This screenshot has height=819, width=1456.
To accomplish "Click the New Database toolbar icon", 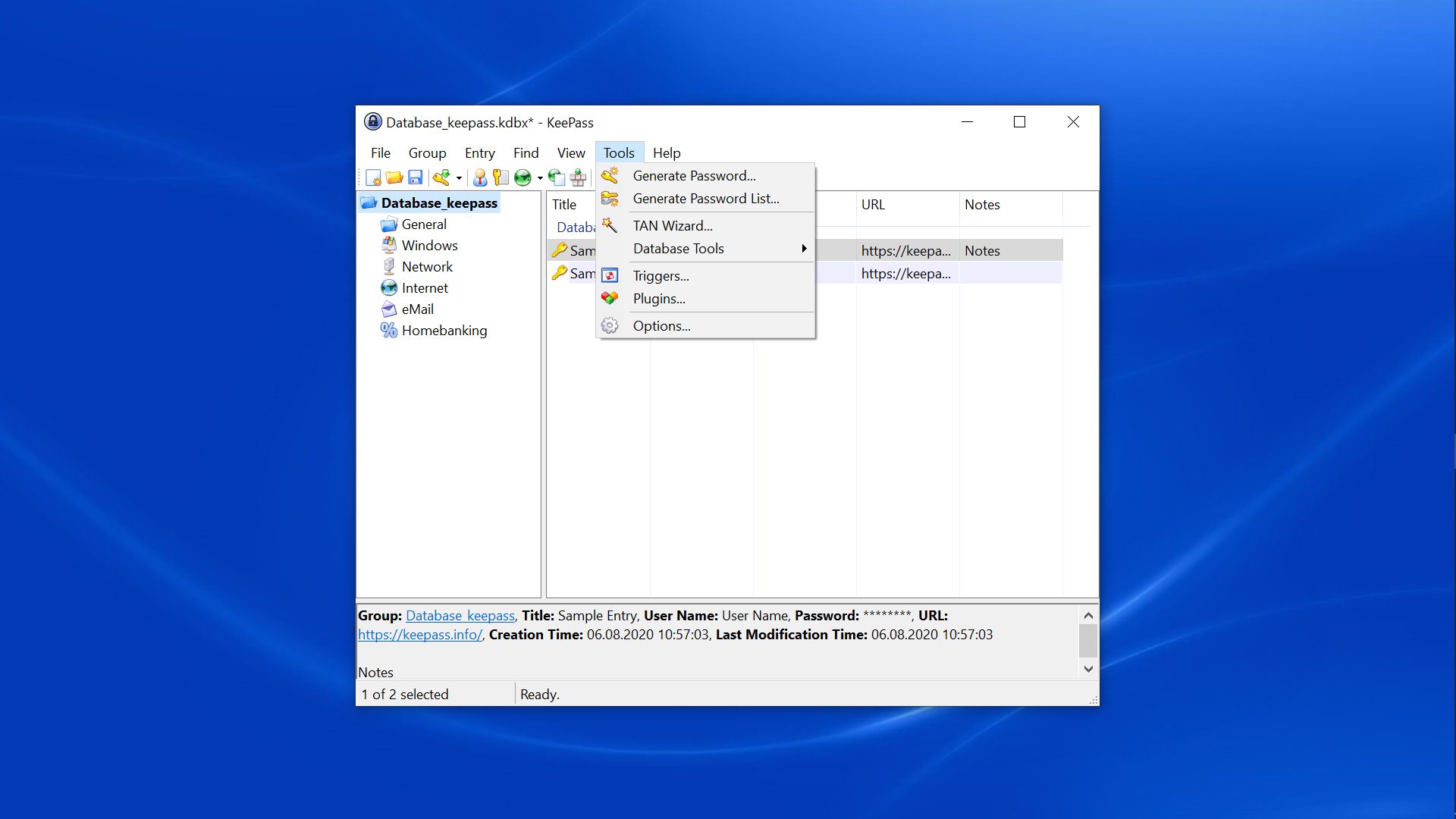I will click(x=373, y=177).
